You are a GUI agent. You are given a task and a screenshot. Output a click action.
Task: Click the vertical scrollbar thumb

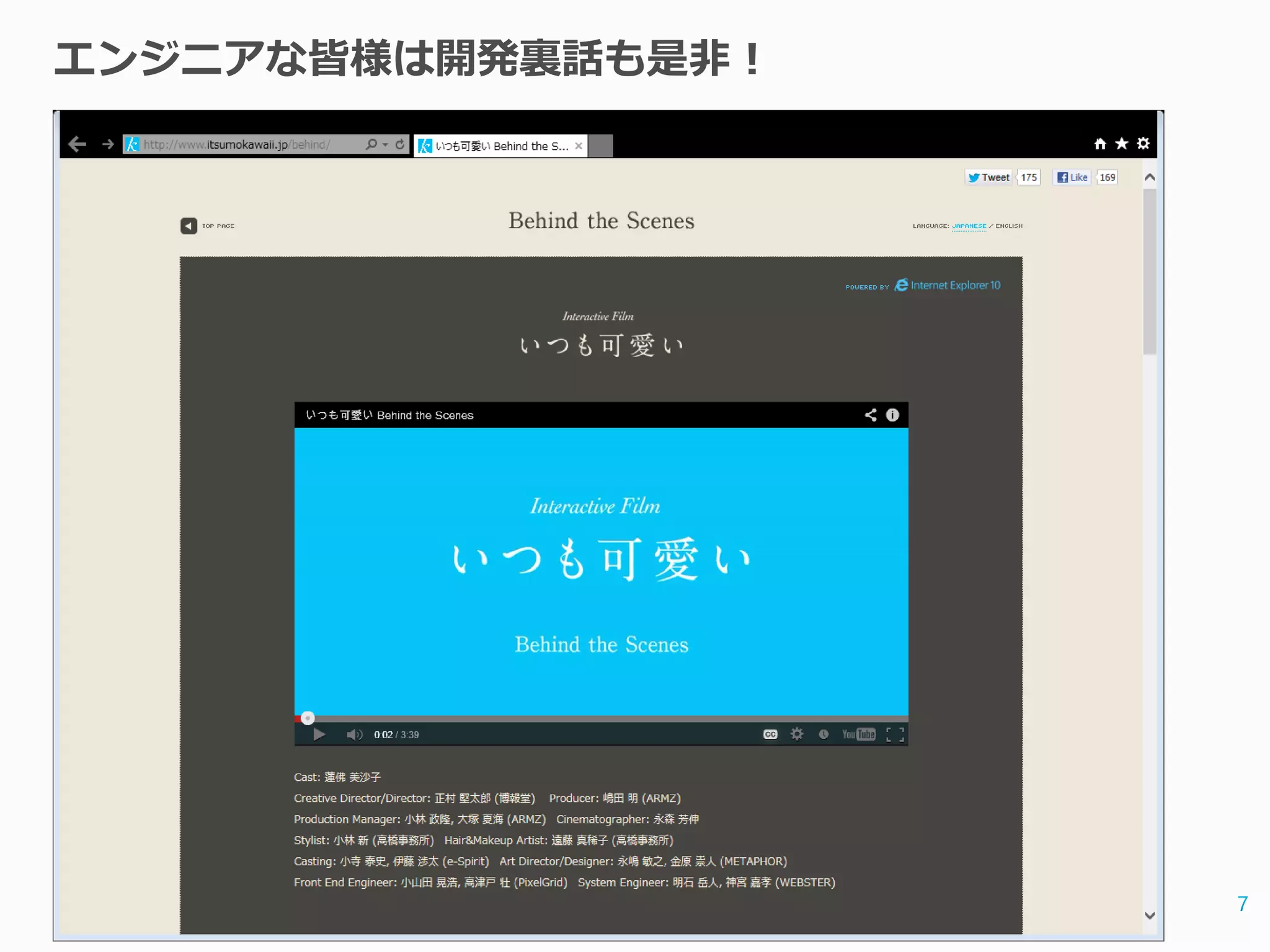click(1150, 271)
